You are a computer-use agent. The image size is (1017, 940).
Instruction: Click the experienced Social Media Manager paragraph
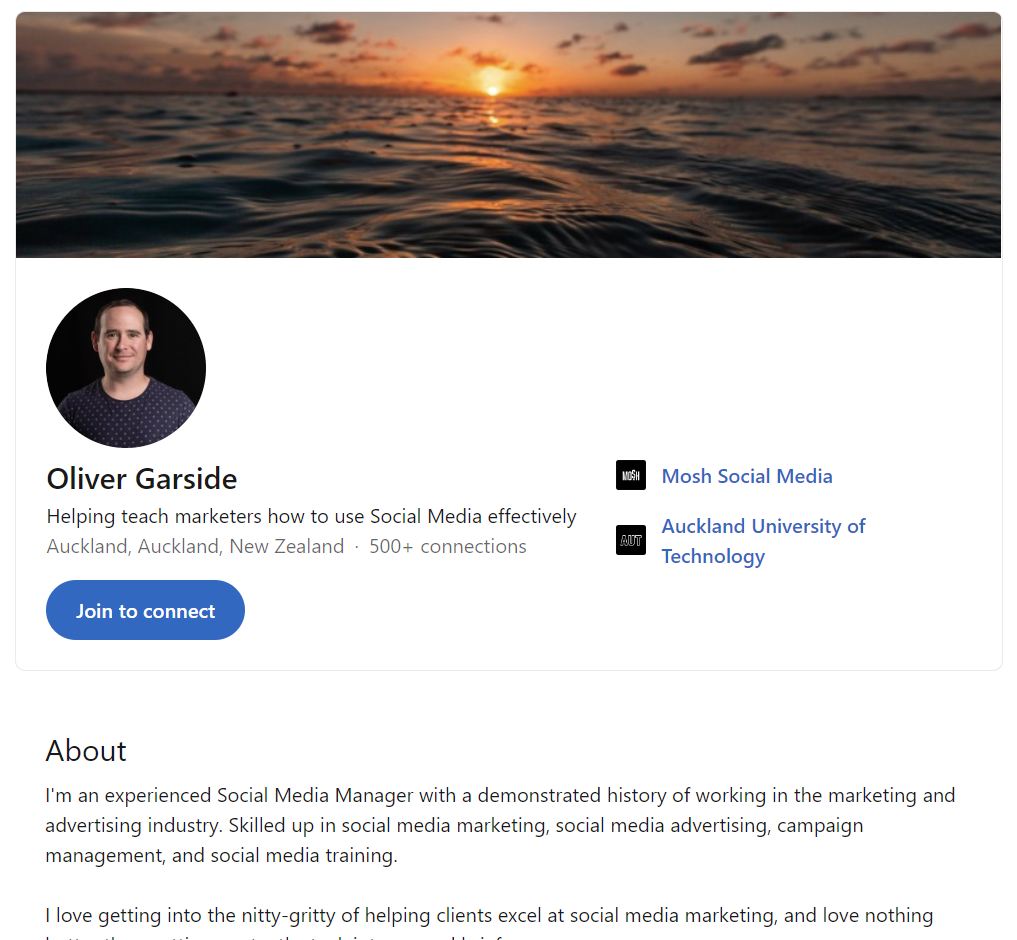coord(500,825)
